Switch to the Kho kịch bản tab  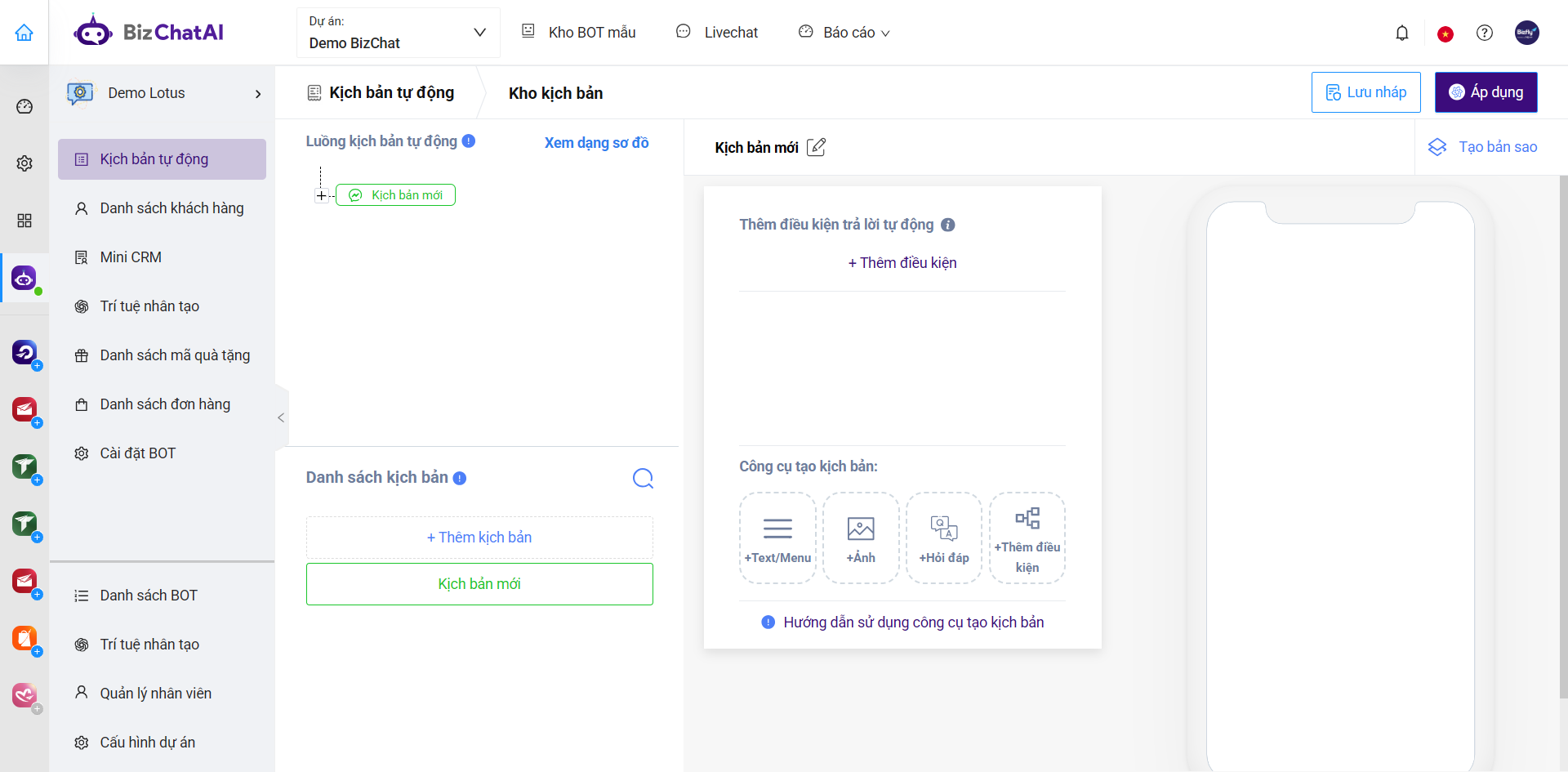click(556, 93)
